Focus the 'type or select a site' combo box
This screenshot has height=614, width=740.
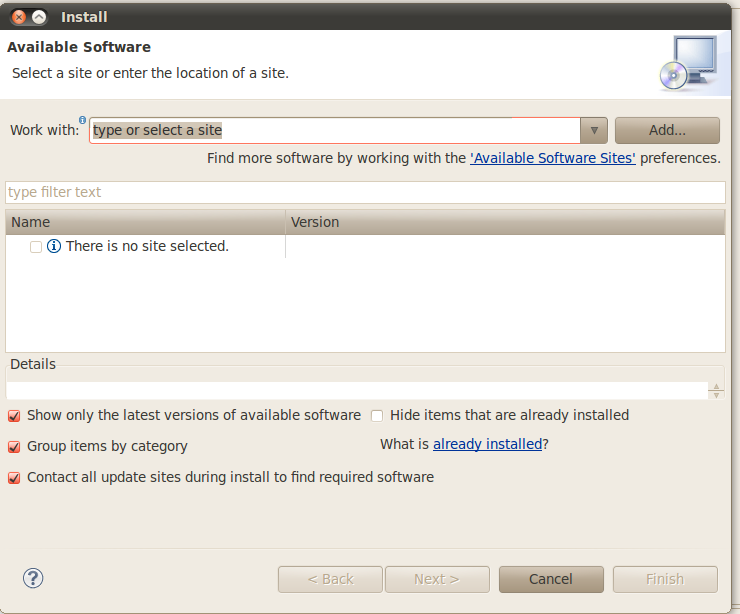(335, 130)
